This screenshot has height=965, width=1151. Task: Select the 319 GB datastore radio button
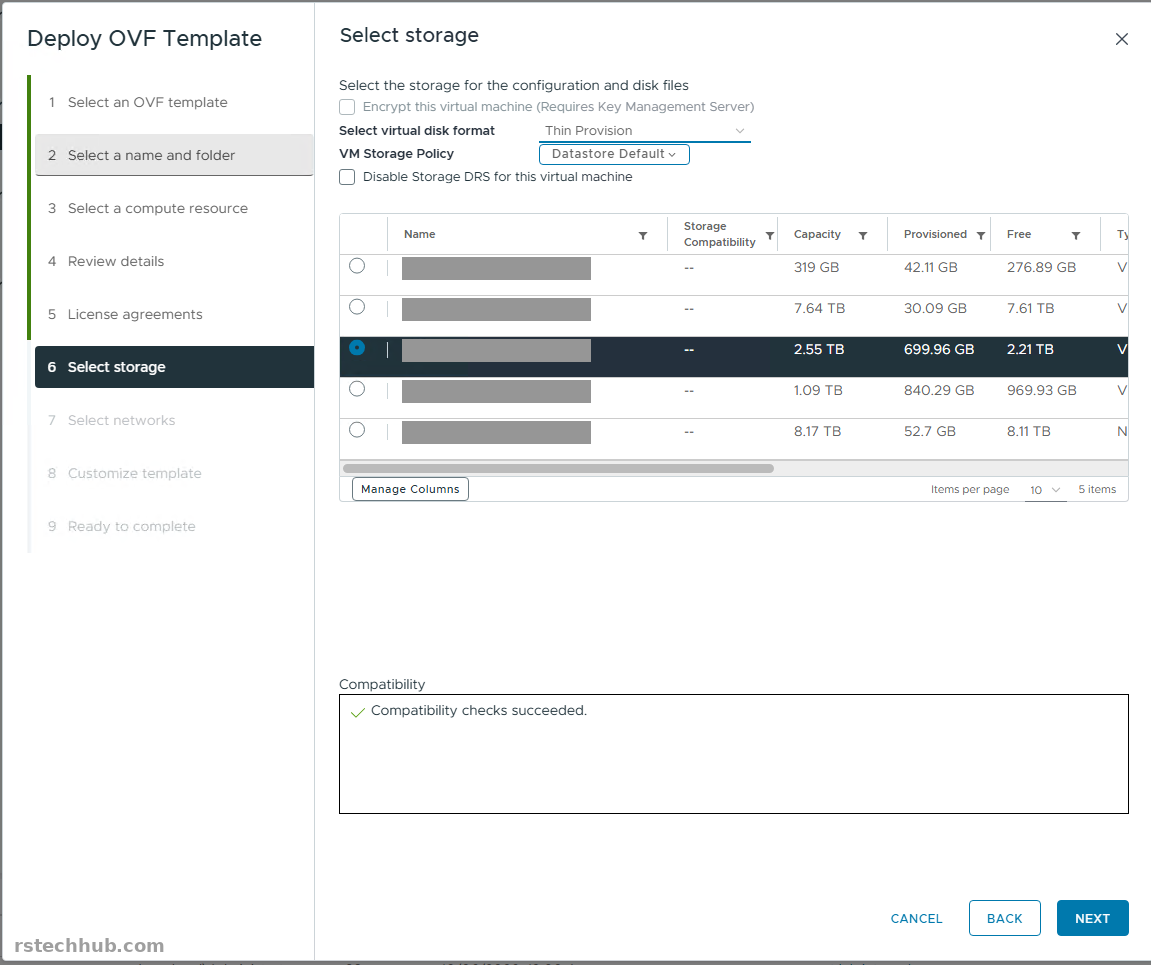tap(357, 266)
